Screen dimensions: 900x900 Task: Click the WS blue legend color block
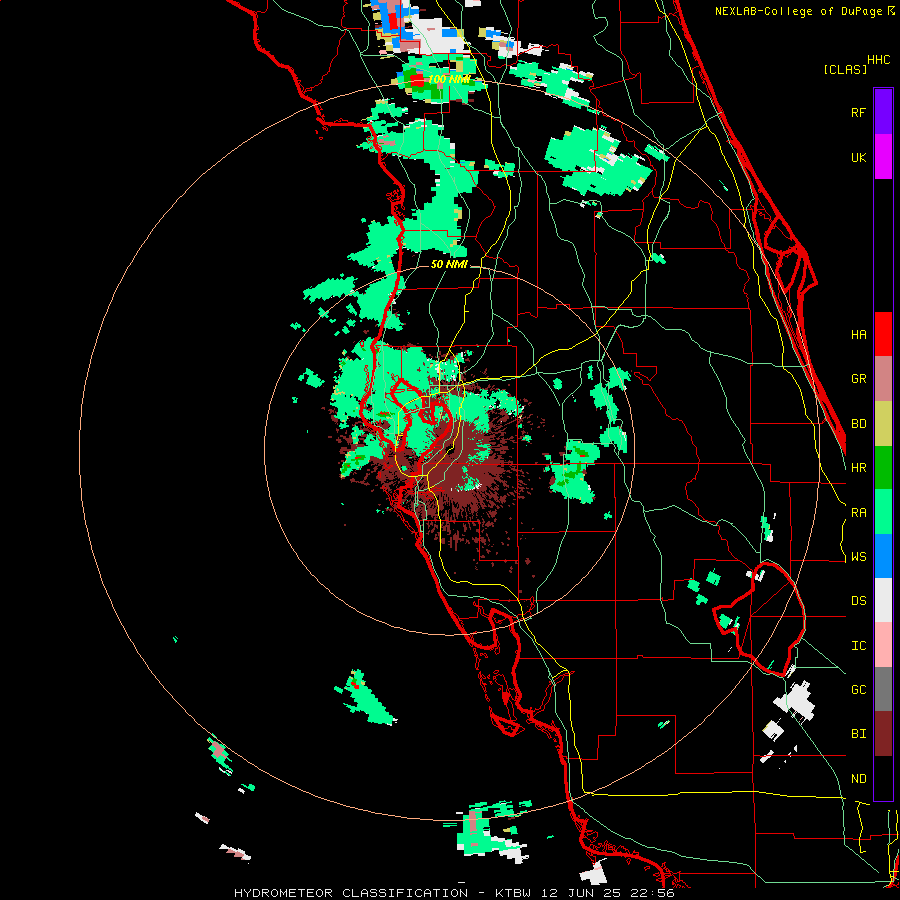(883, 556)
